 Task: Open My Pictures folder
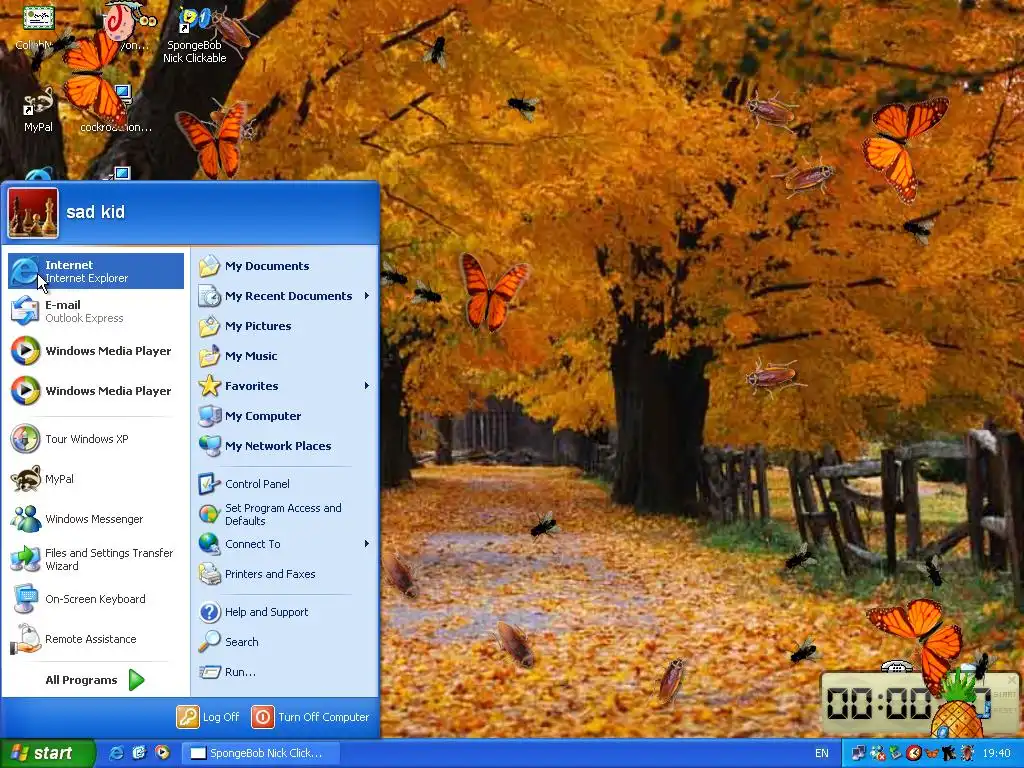click(285, 326)
